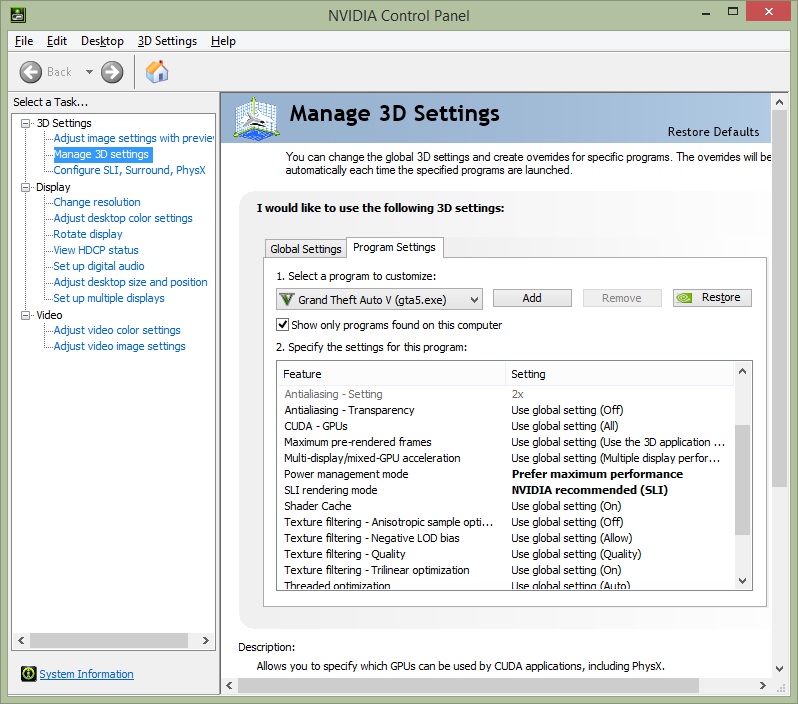Viewport: 798px width, 704px height.
Task: Open the Desktop menu
Action: click(x=102, y=41)
